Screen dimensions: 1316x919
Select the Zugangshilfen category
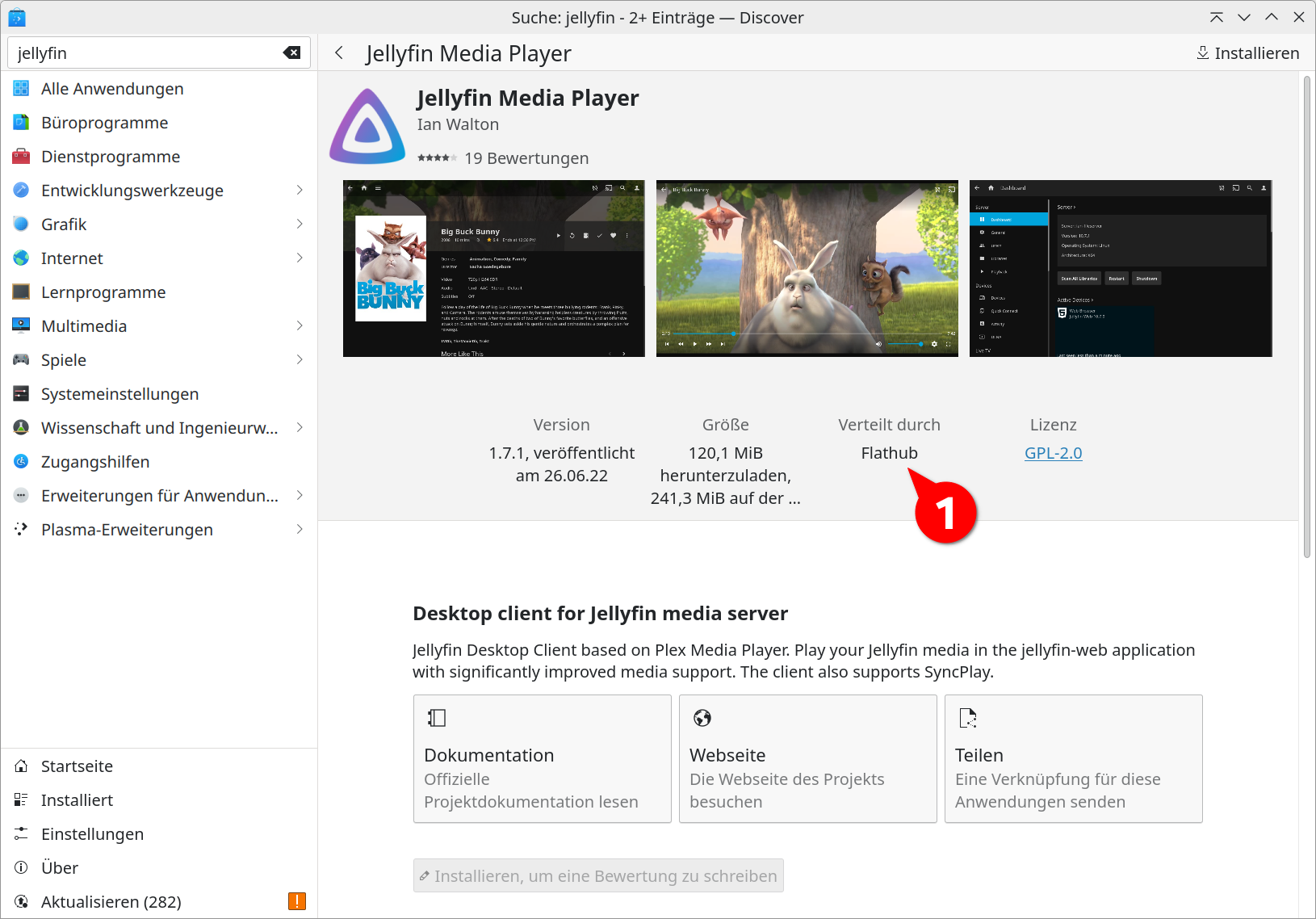(159, 462)
